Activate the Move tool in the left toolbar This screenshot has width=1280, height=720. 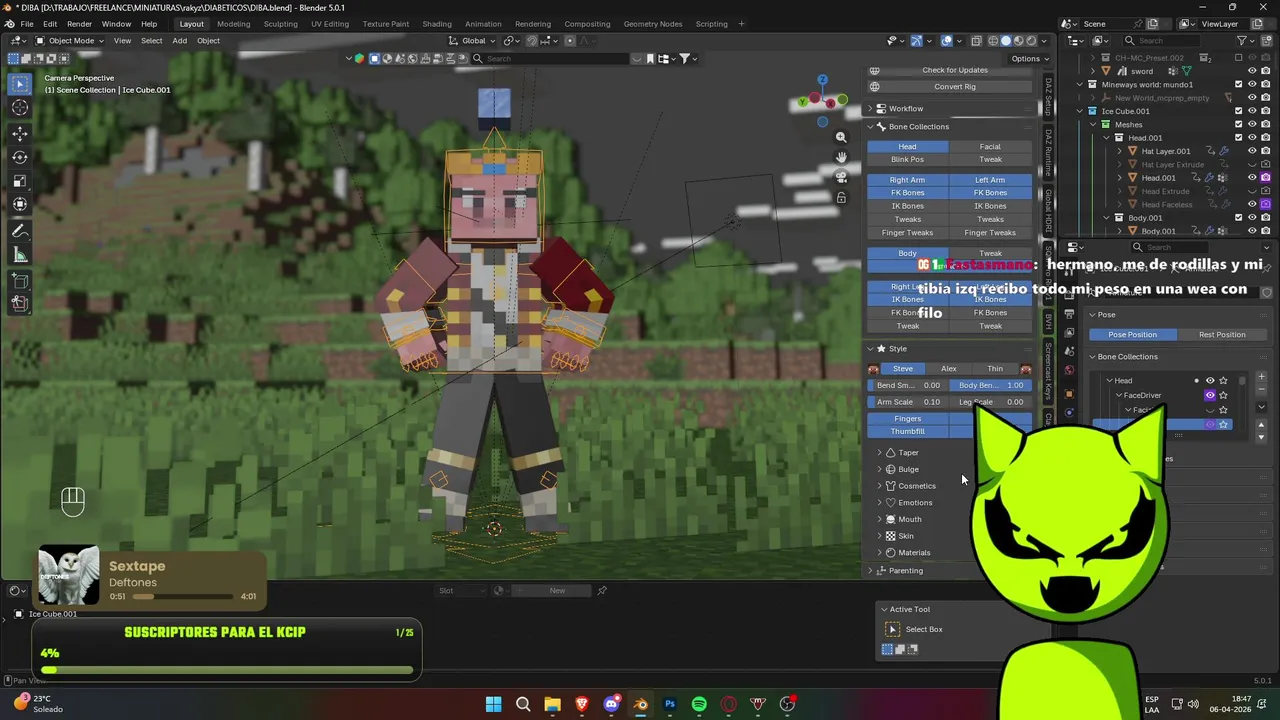(20, 133)
